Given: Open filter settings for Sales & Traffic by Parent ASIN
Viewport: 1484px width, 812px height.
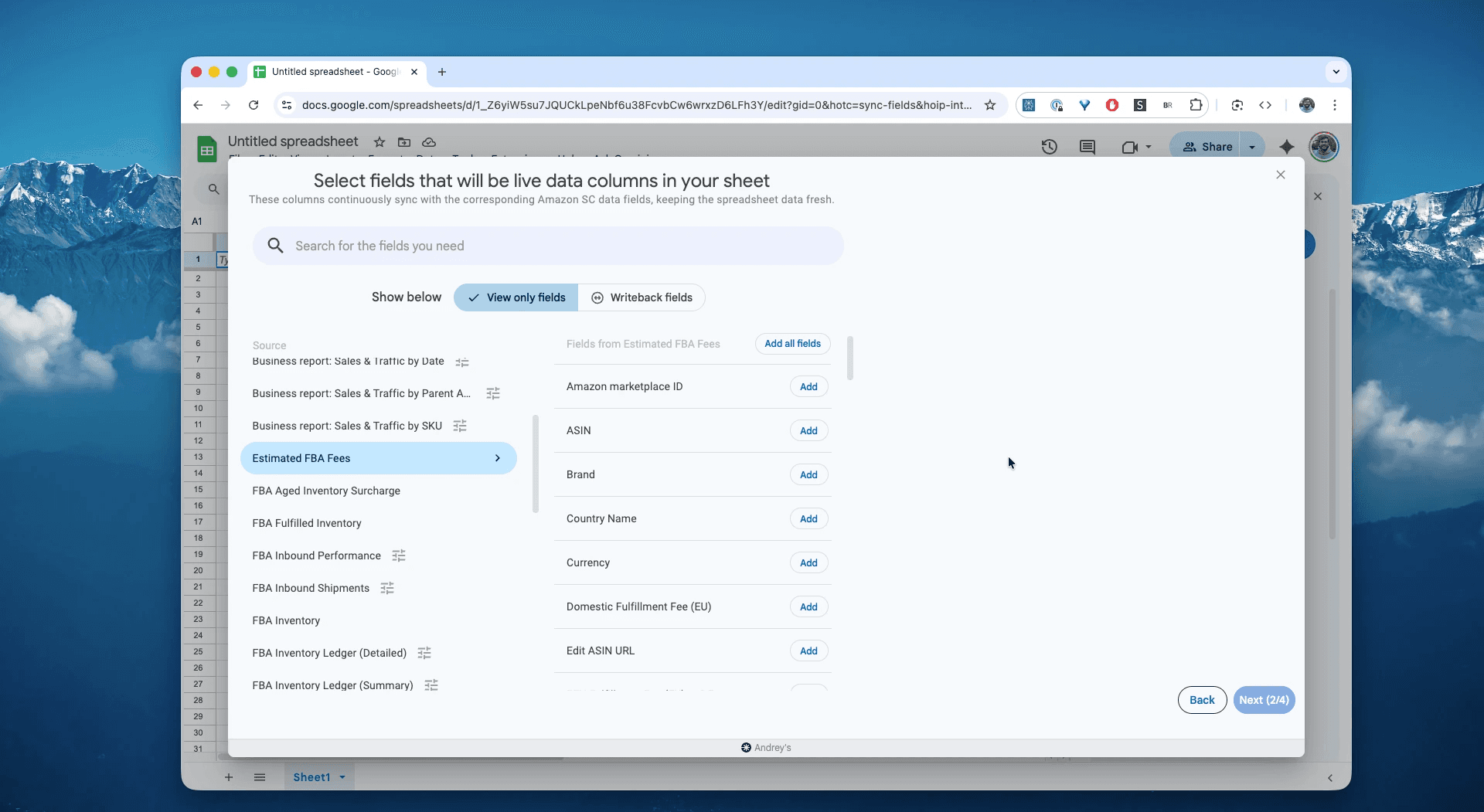Looking at the screenshot, I should coord(493,393).
